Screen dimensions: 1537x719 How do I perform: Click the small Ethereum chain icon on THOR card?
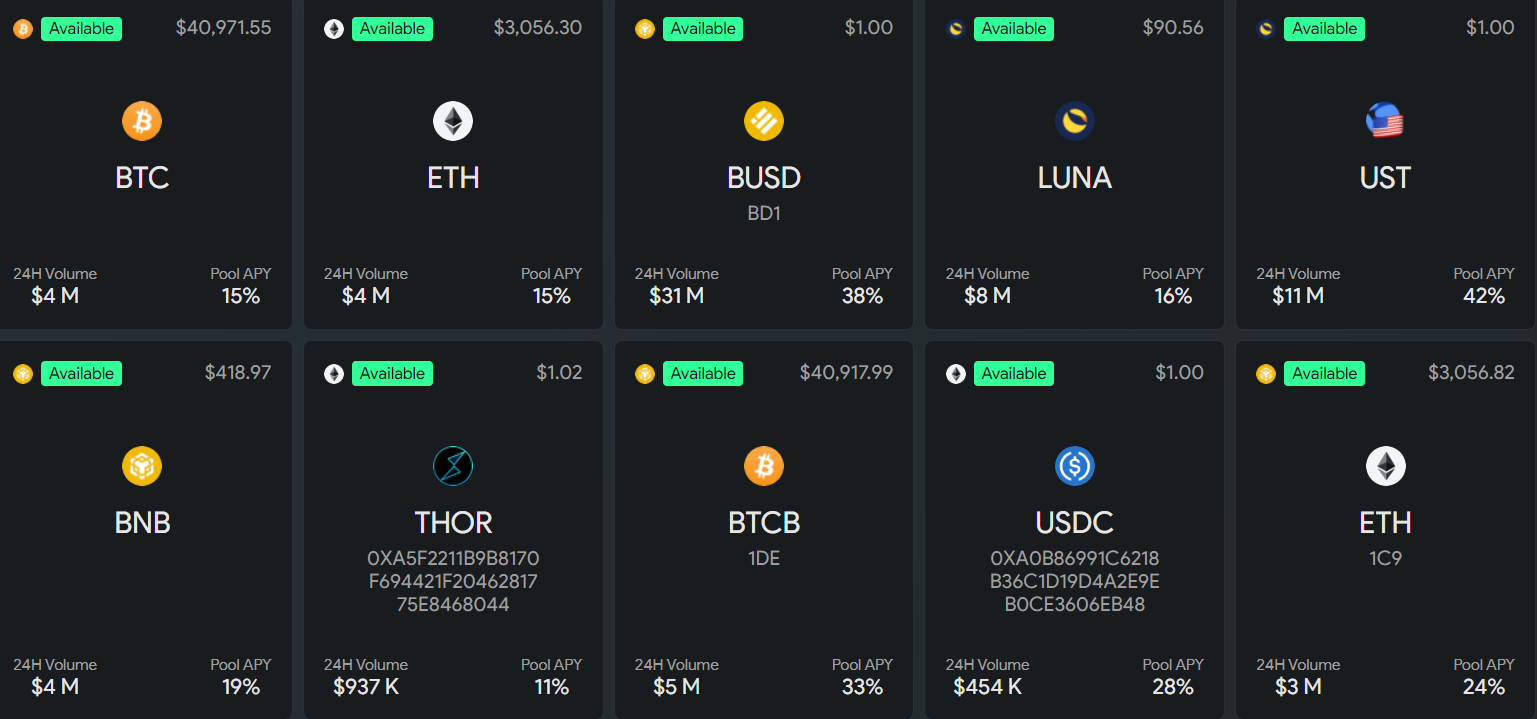(334, 374)
